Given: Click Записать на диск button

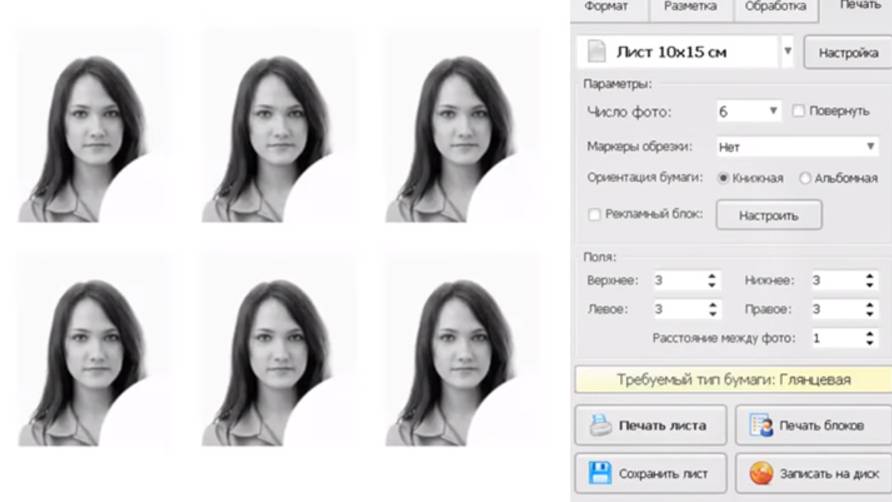Looking at the screenshot, I should [813, 473].
